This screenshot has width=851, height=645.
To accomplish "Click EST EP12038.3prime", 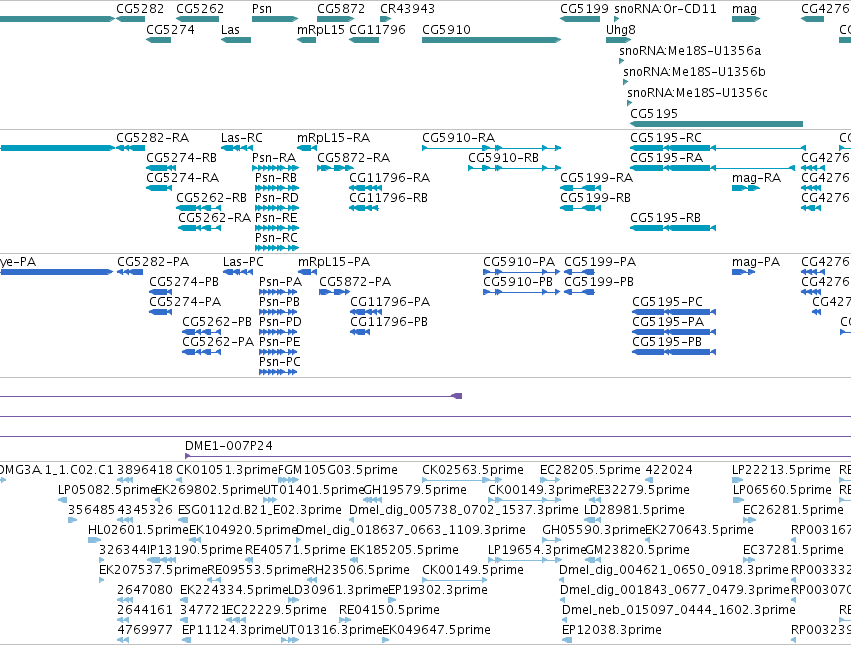I will tap(567, 640).
